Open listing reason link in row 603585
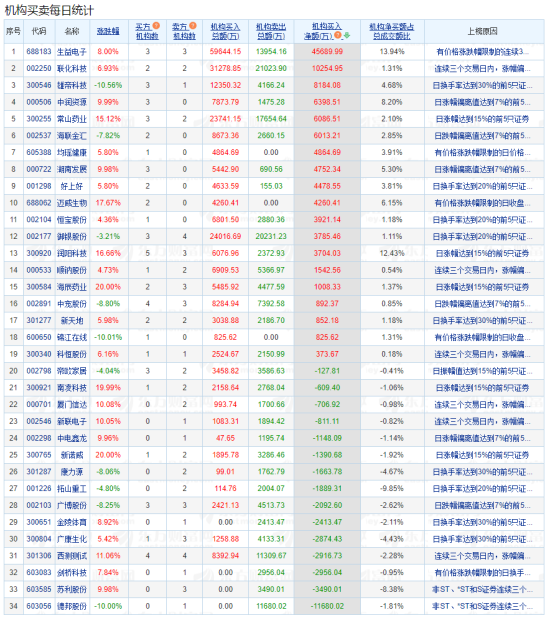The height and width of the screenshot is (623, 550). (482, 590)
